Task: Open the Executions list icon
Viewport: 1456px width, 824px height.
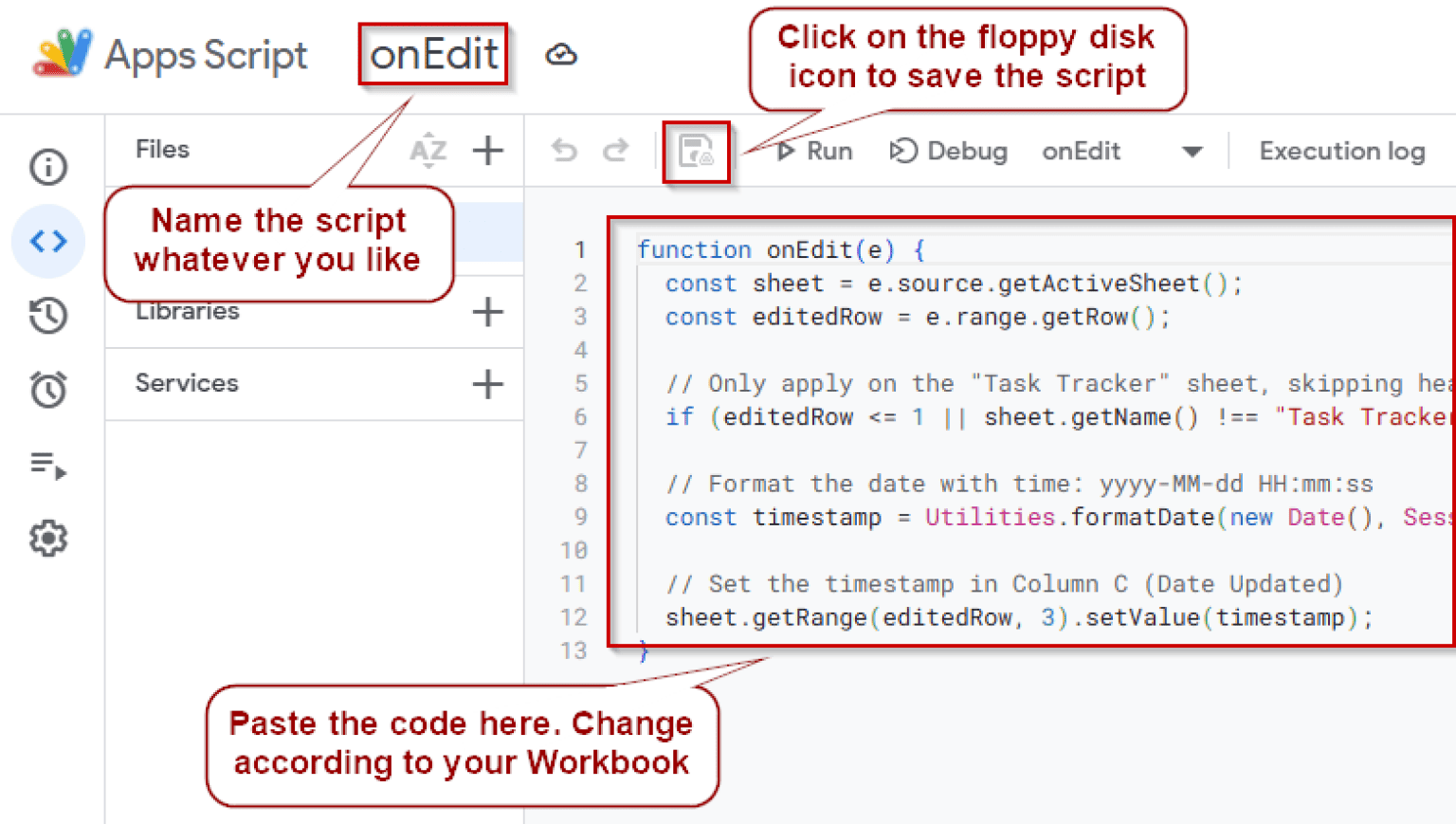Action: pyautogui.click(x=48, y=465)
